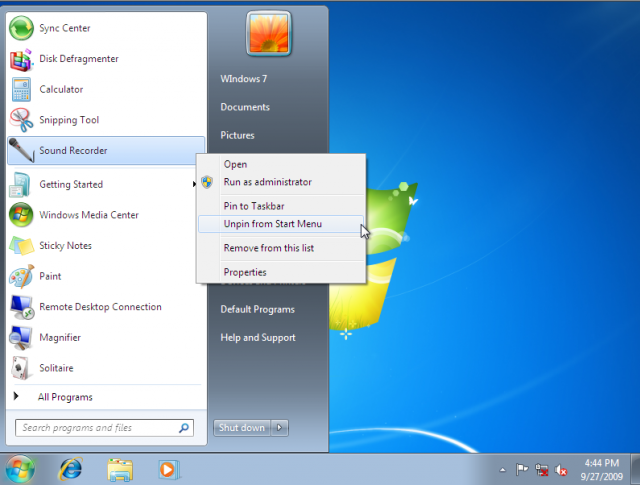Launch Disk Defragmenter via its icon
The height and width of the screenshot is (485, 640).
21,60
